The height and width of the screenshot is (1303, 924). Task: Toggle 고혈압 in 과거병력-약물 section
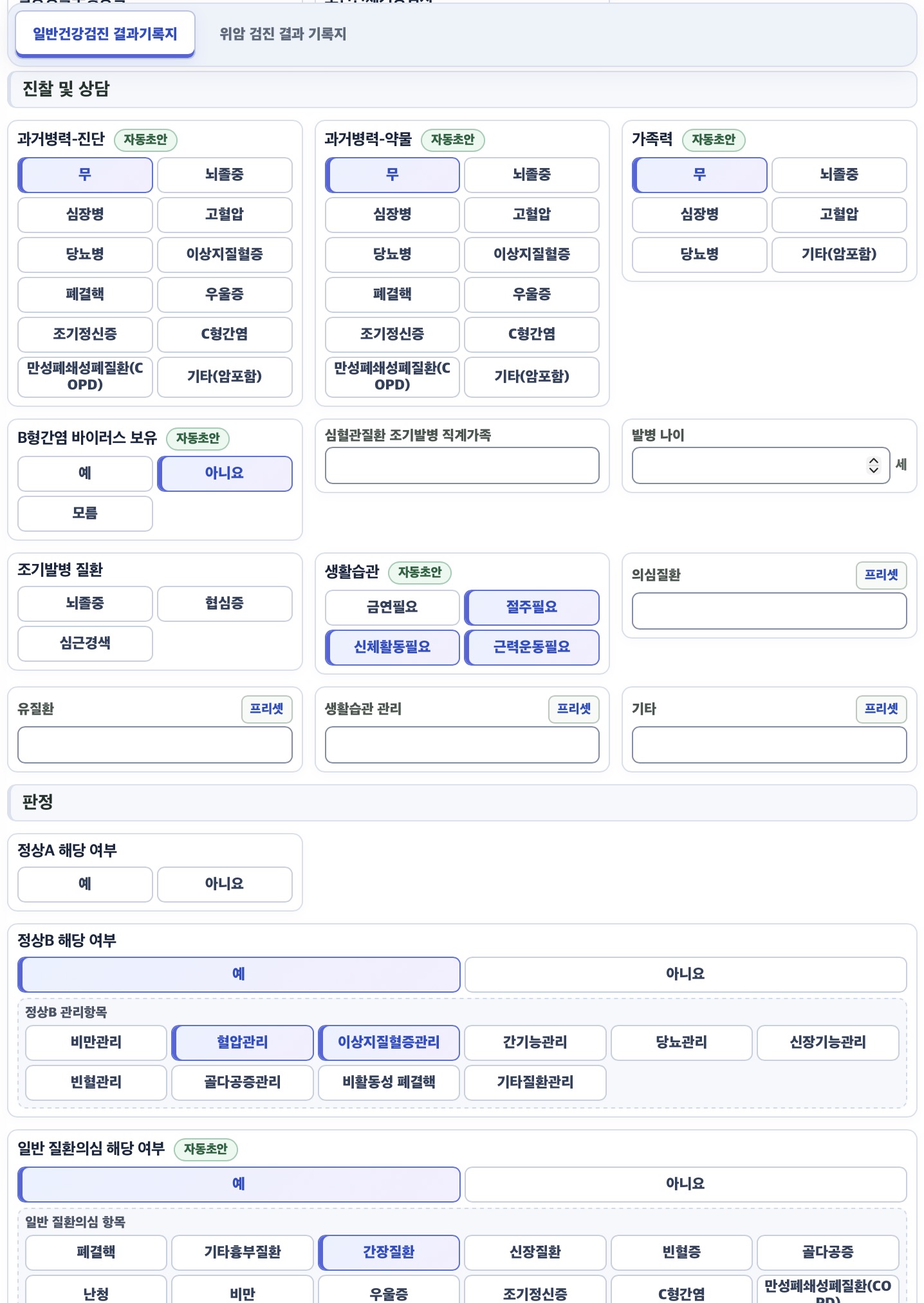531,215
